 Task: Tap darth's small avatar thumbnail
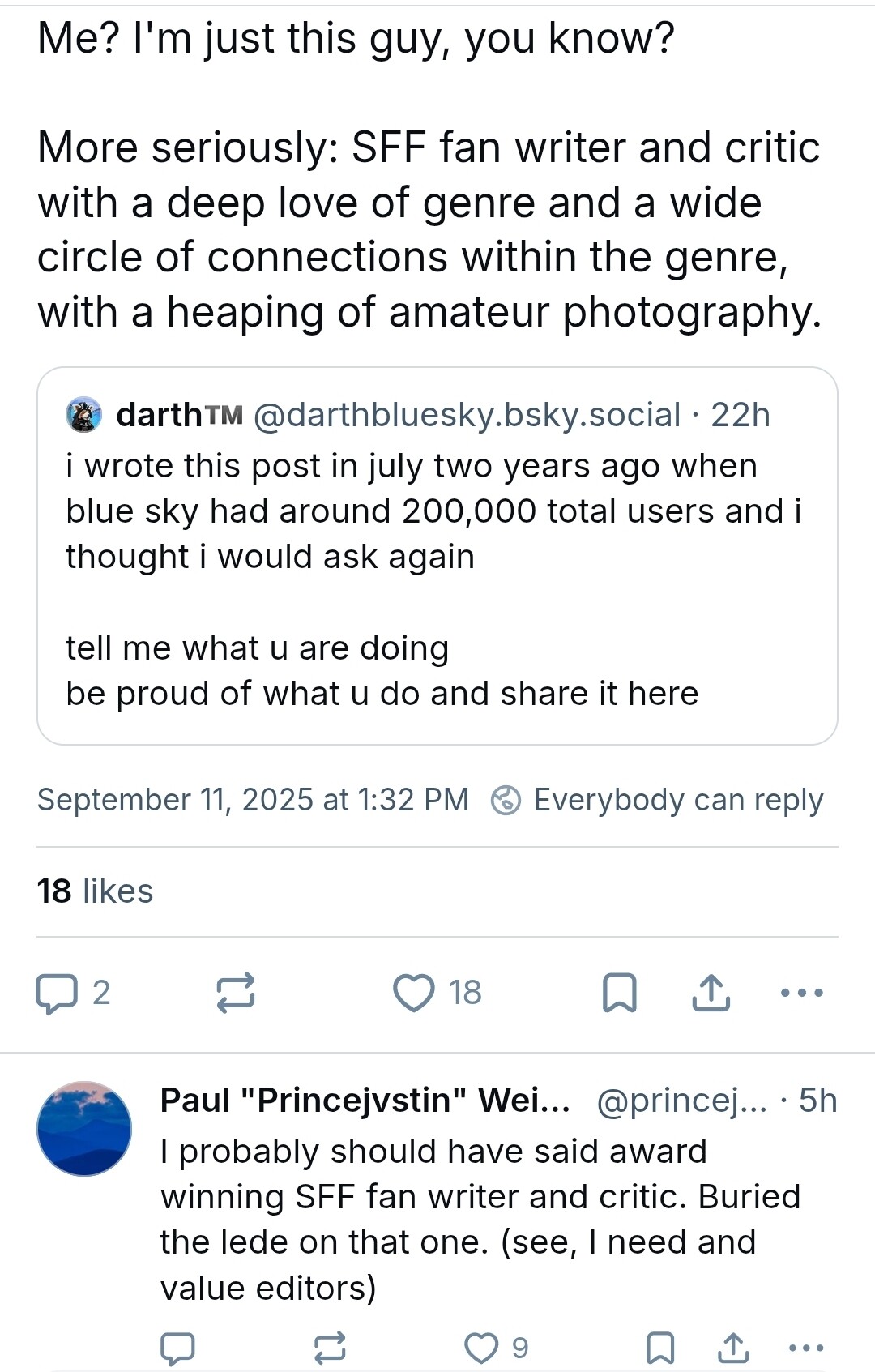coord(83,415)
